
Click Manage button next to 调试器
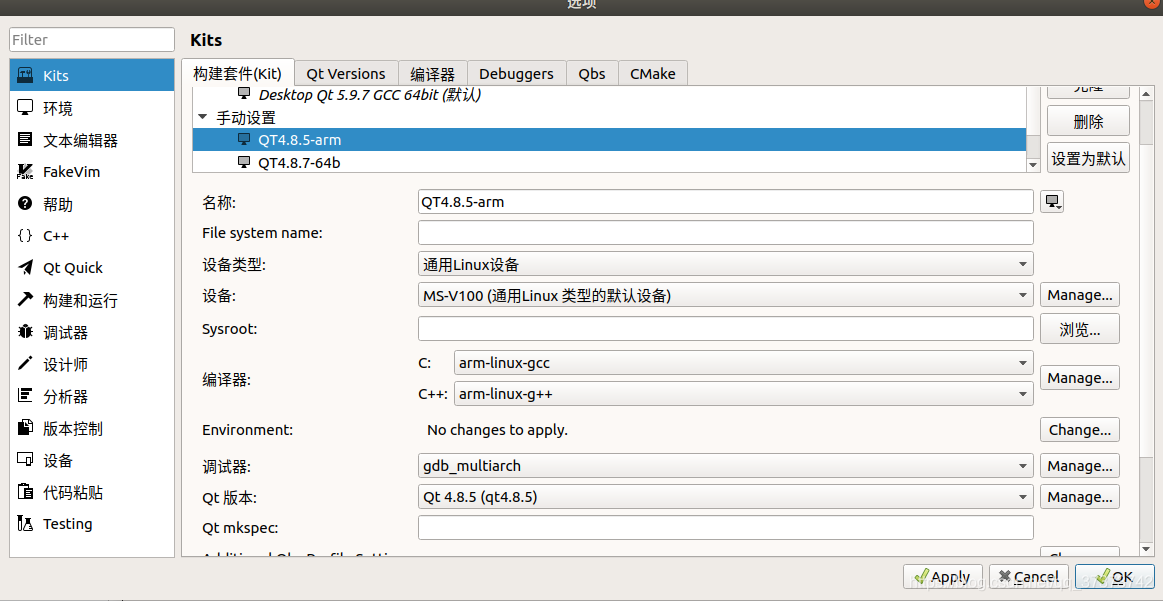tap(1079, 466)
